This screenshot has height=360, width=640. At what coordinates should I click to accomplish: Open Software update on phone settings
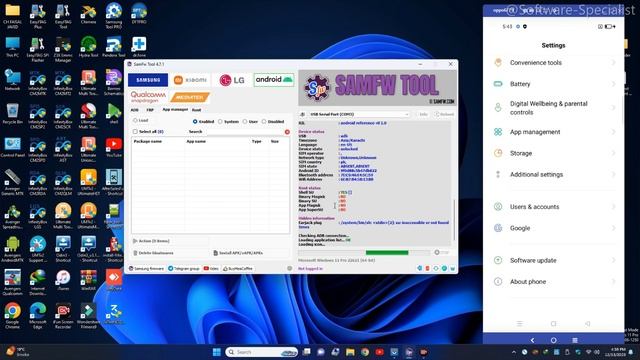(553, 260)
